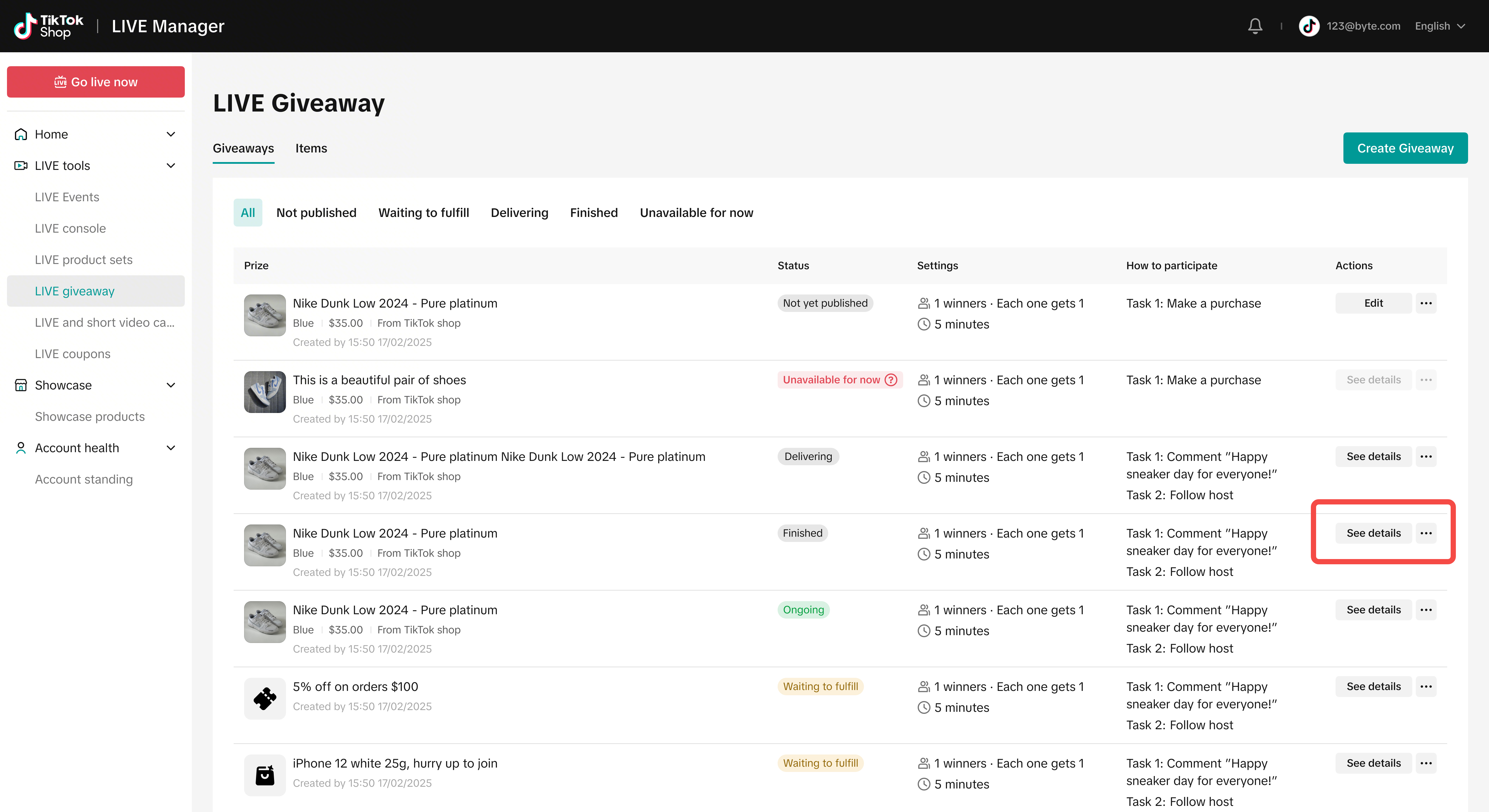Viewport: 1489px width, 812px height.
Task: Click the winners icon in the Ongoing giveaway row
Action: tap(924, 610)
